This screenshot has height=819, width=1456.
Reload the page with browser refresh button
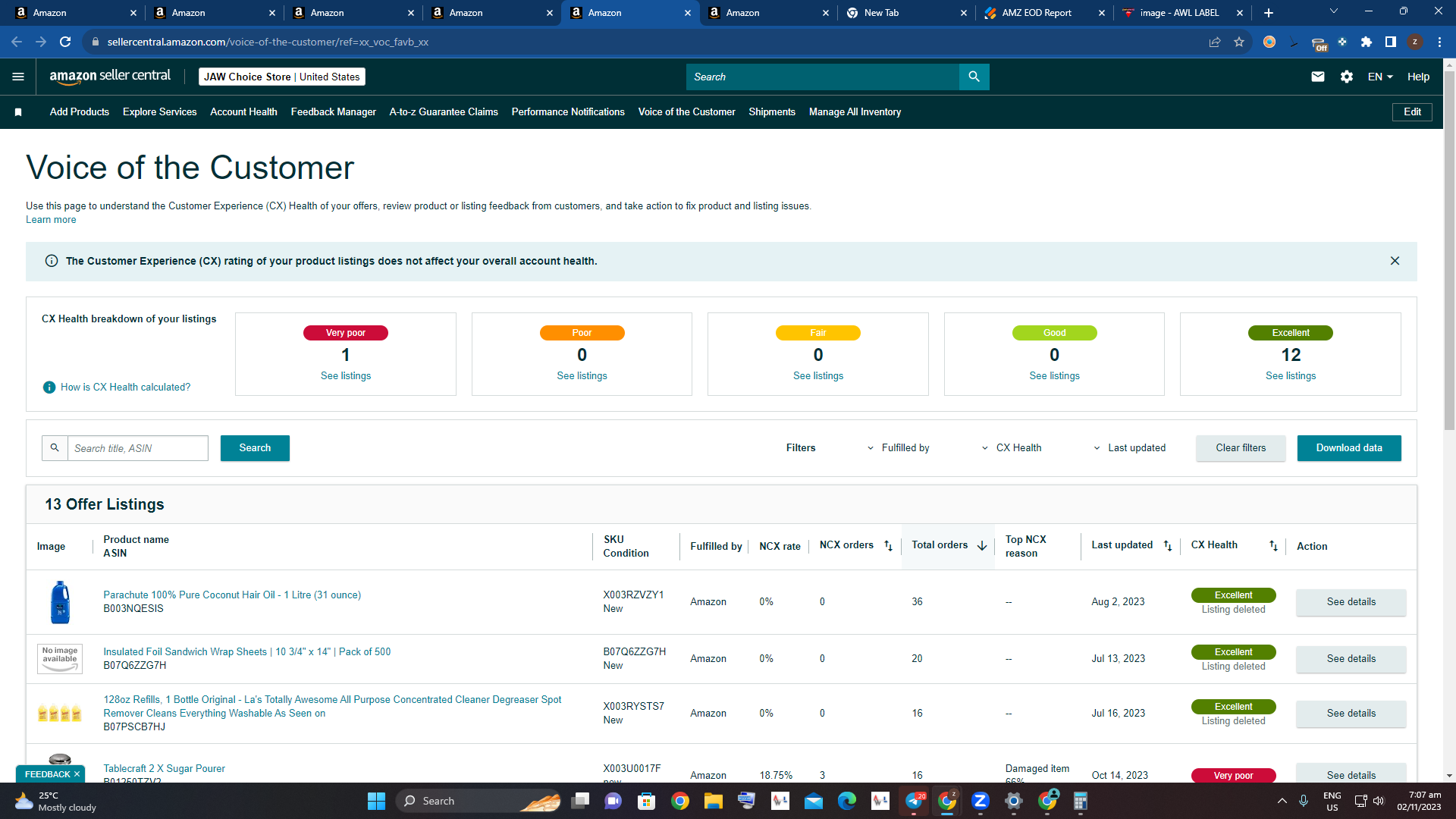[x=65, y=42]
